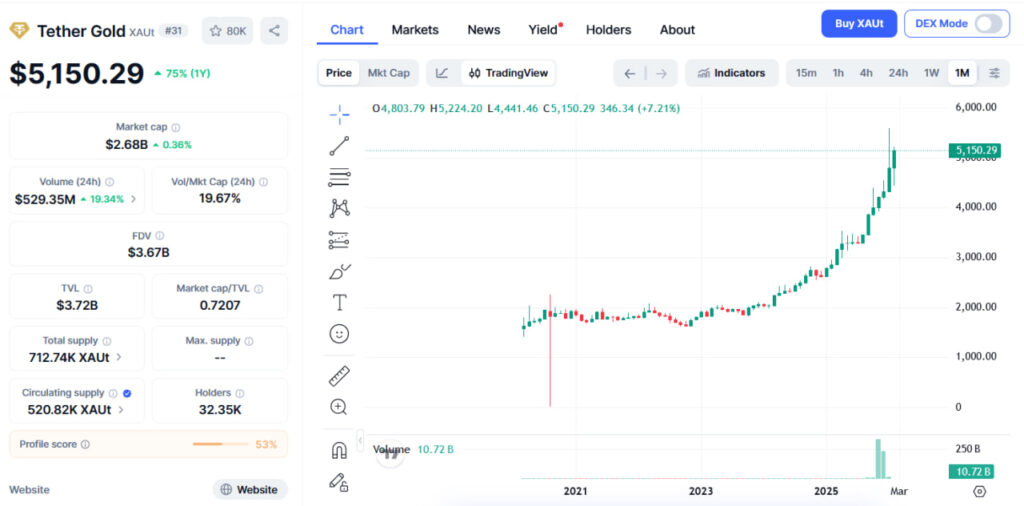
Task: Click the Buy XAUt button
Action: (x=859, y=24)
